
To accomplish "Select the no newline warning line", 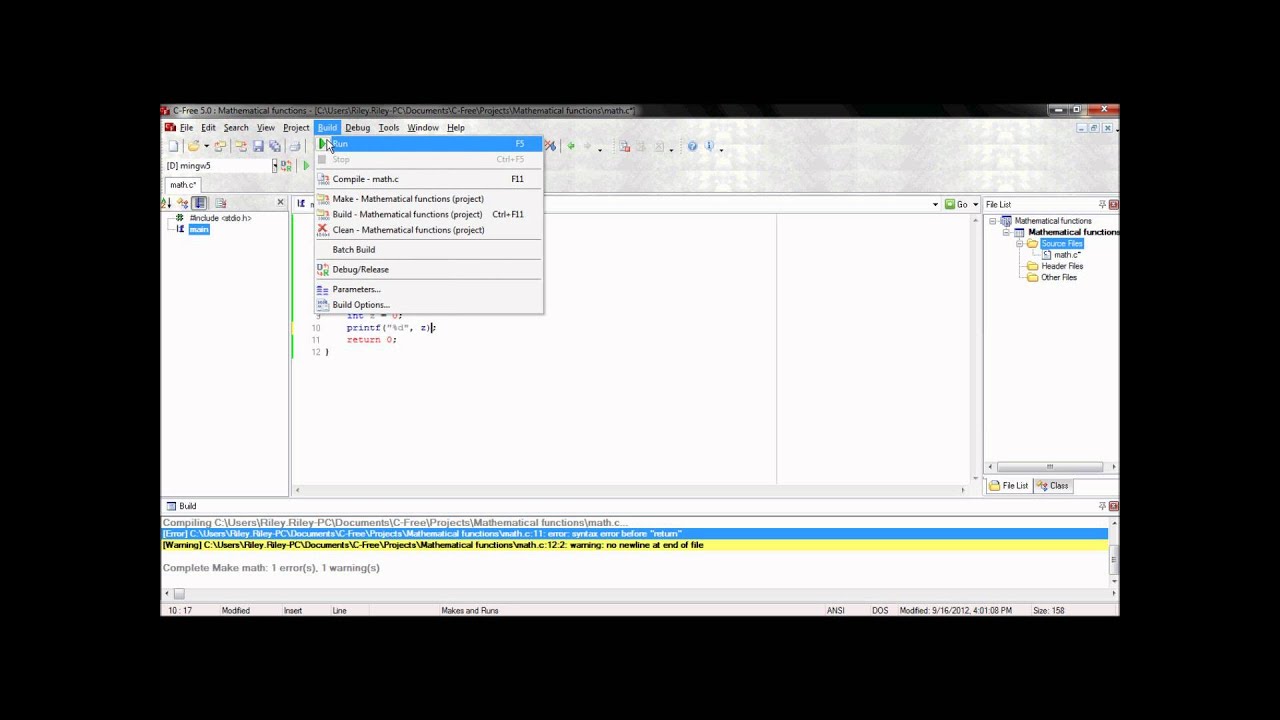I will pos(635,546).
